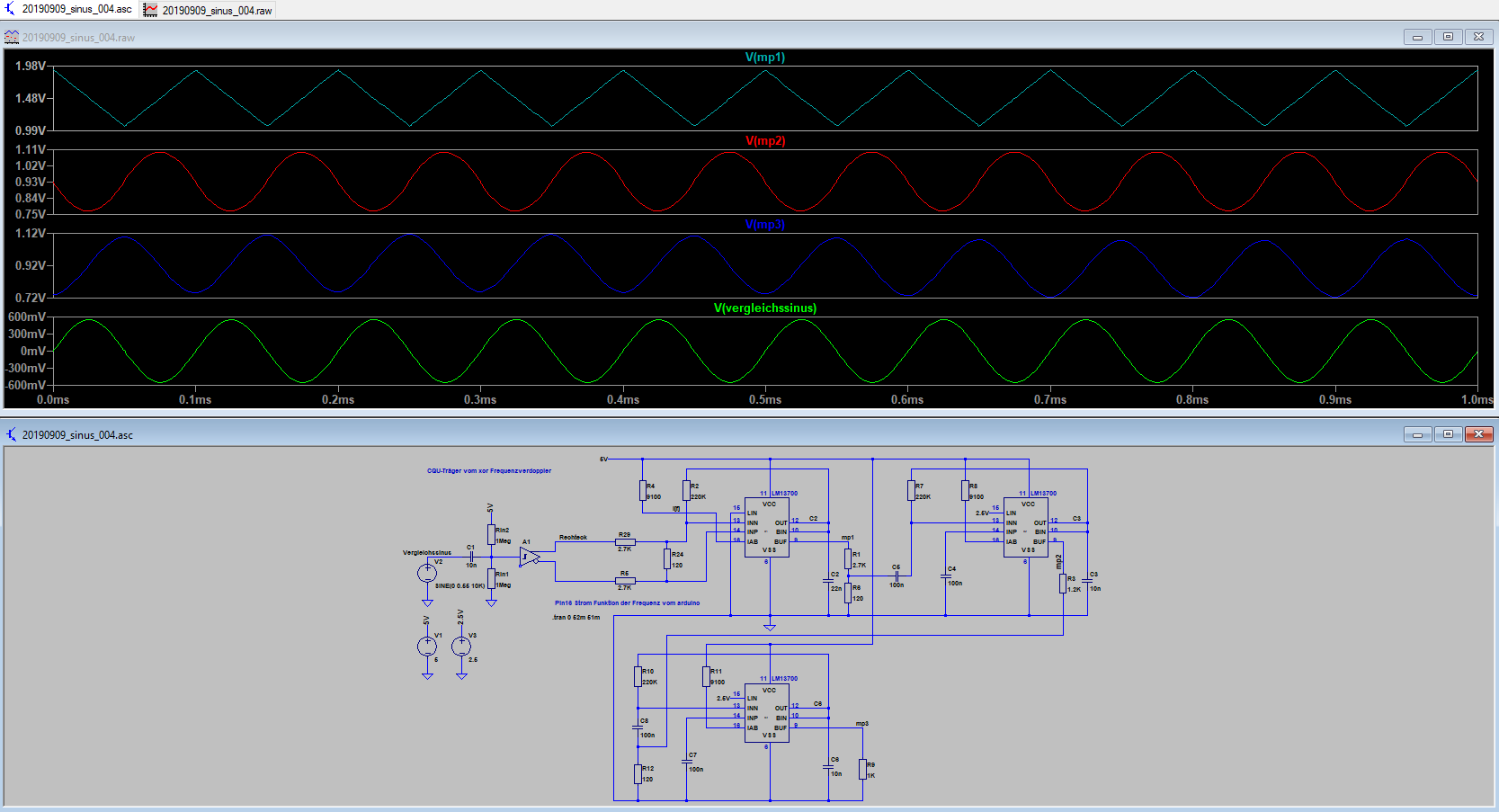Select resistor R9 in the schematic
1499x812 pixels.
point(862,769)
